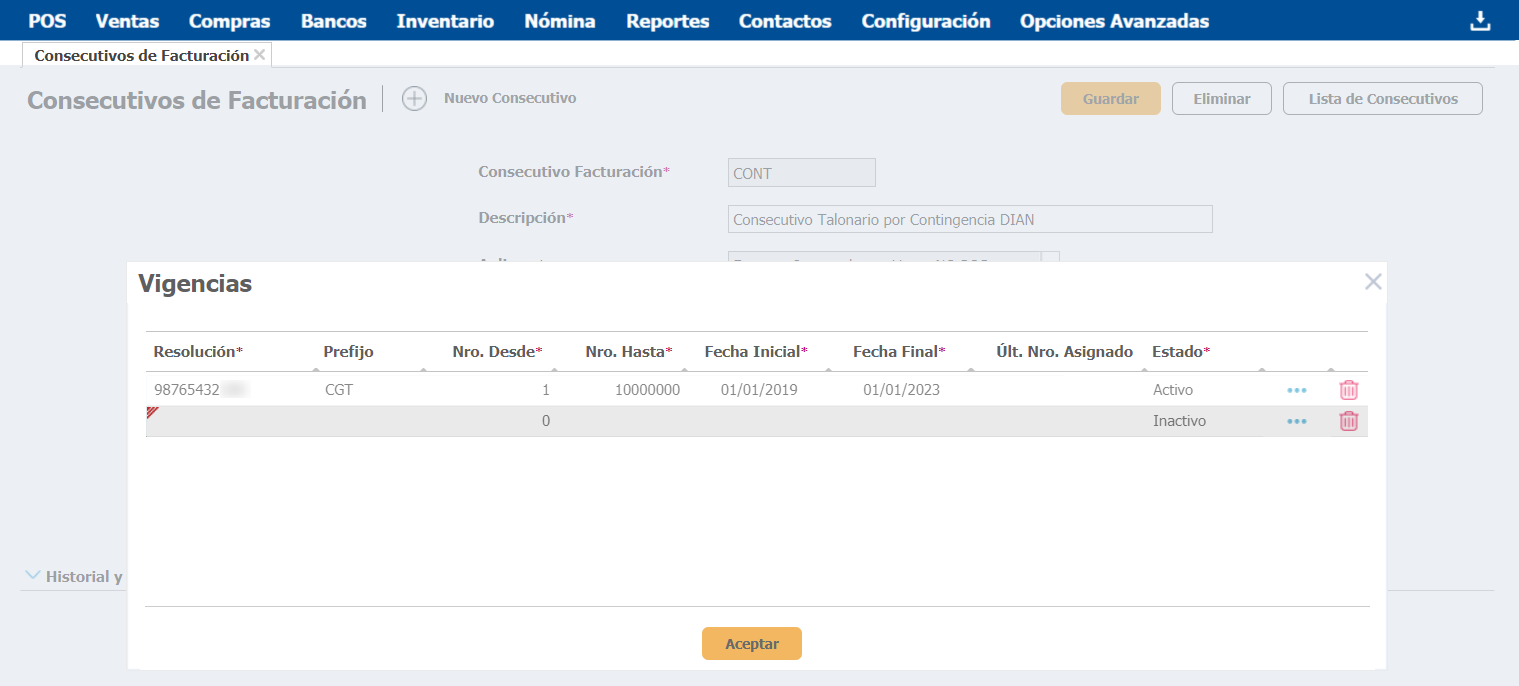
Task: Click the Lista de Consecutivos button
Action: click(1382, 99)
